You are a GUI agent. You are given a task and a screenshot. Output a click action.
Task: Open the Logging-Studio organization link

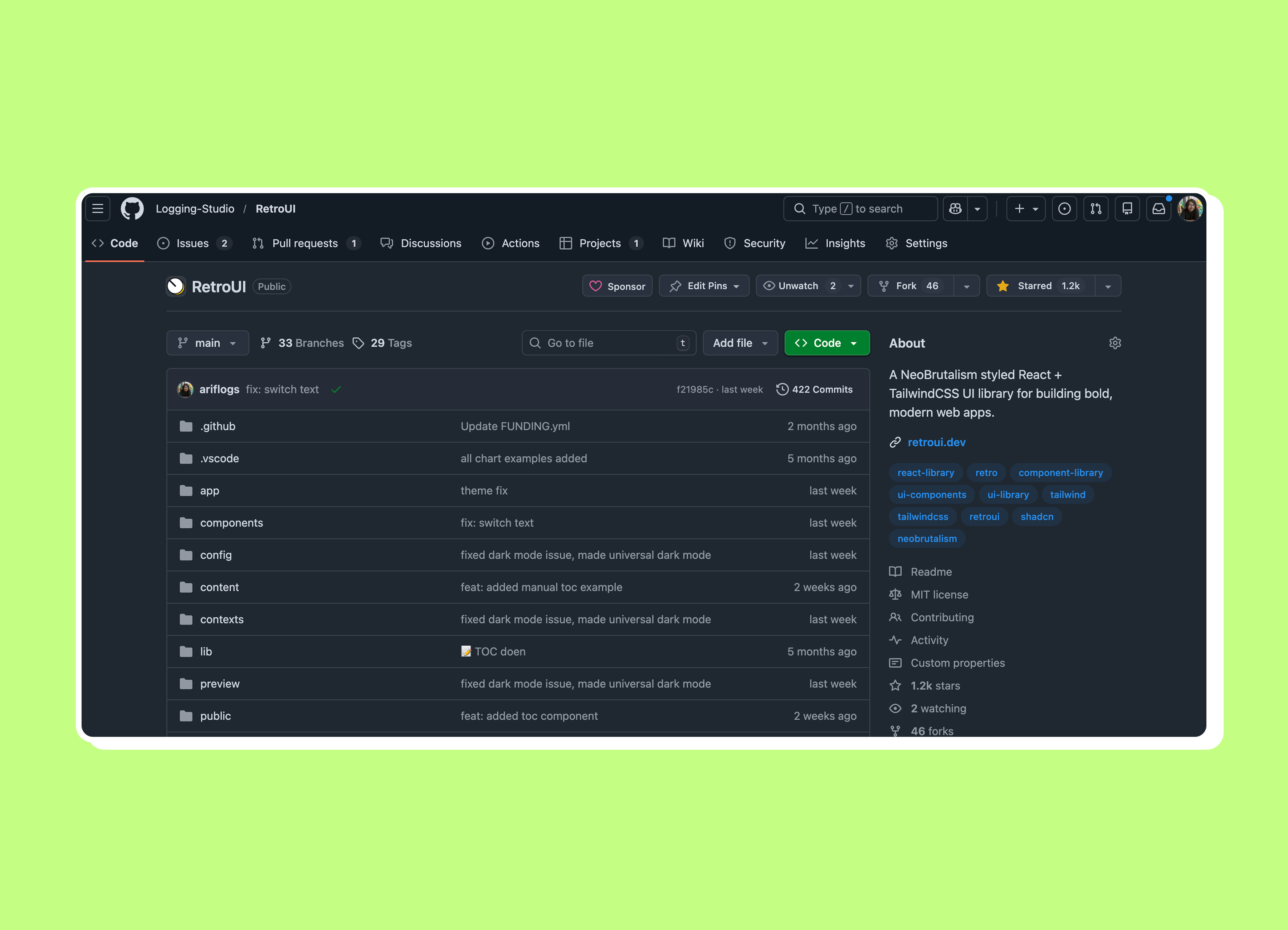(x=195, y=209)
